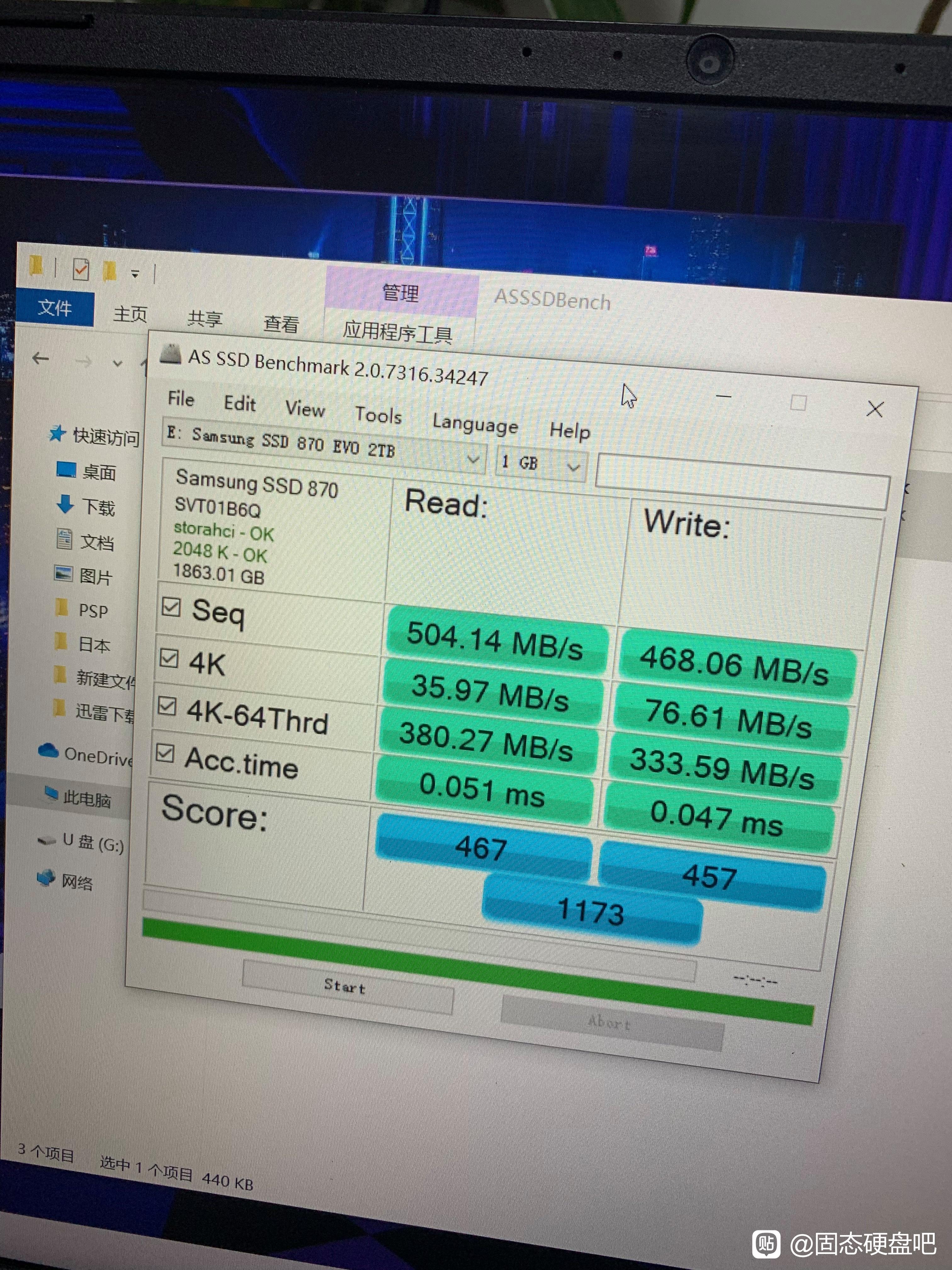Minimize the AS SSD Benchmark window
Image resolution: width=952 pixels, height=1270 pixels.
coord(724,396)
